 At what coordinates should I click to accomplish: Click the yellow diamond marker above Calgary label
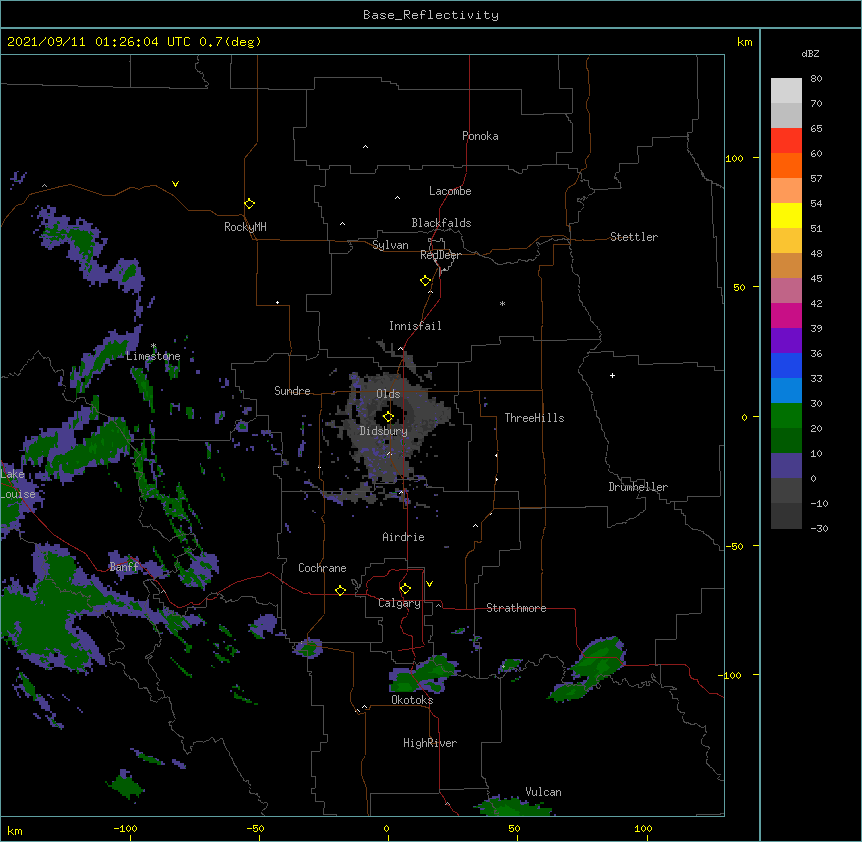pos(405,588)
